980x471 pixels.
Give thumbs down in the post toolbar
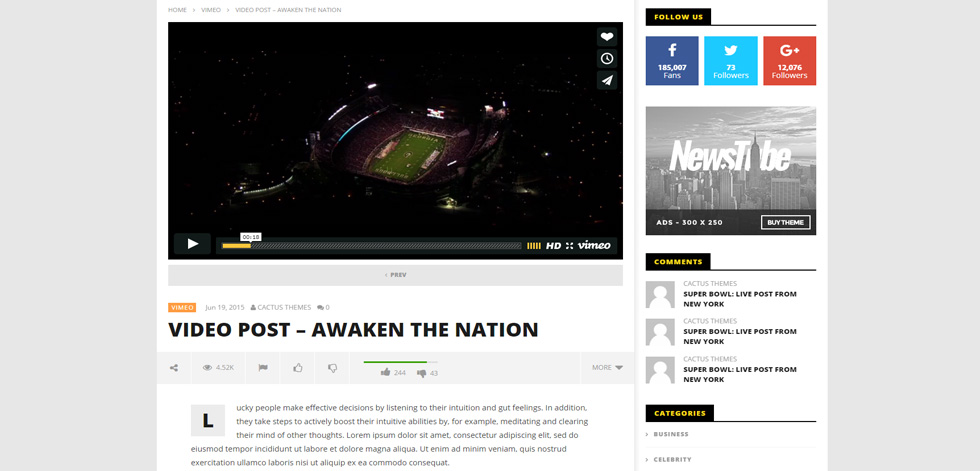click(x=332, y=368)
